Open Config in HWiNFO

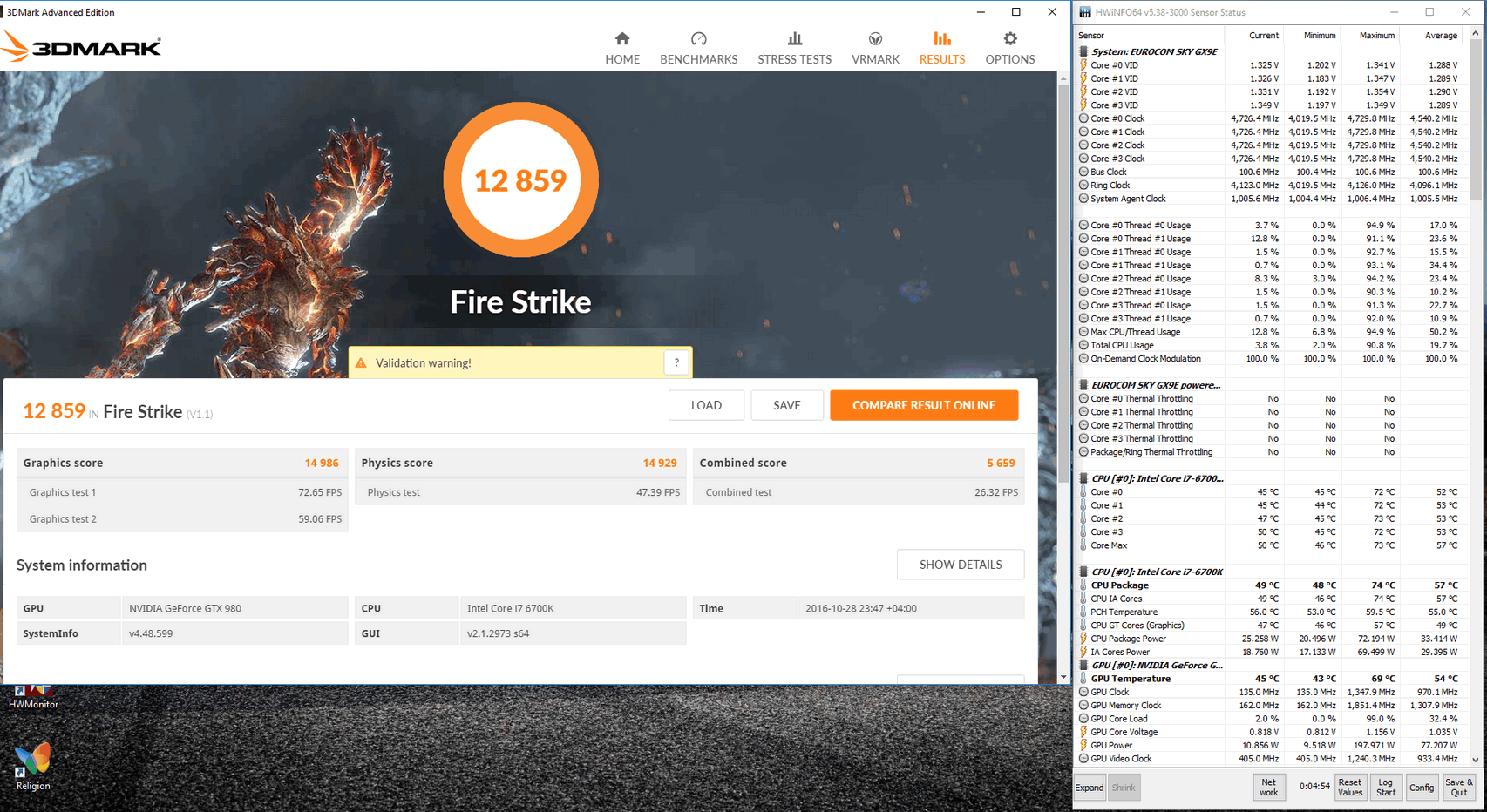click(x=1422, y=788)
